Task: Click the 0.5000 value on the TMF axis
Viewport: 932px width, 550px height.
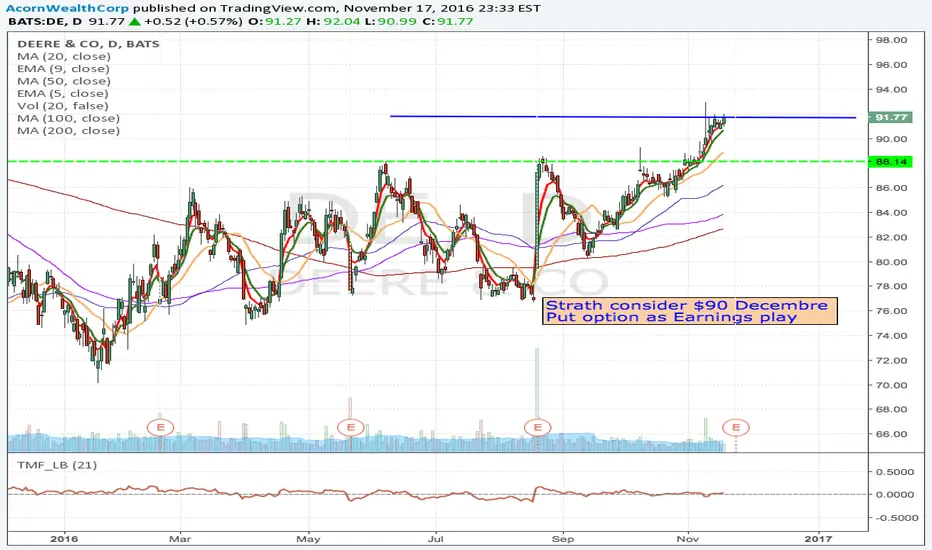Action: click(895, 472)
